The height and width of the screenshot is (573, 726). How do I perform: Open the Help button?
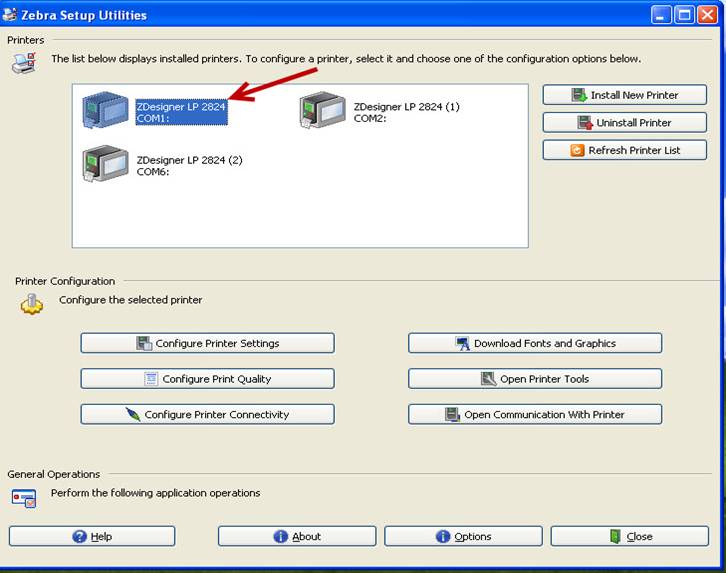pyautogui.click(x=92, y=536)
